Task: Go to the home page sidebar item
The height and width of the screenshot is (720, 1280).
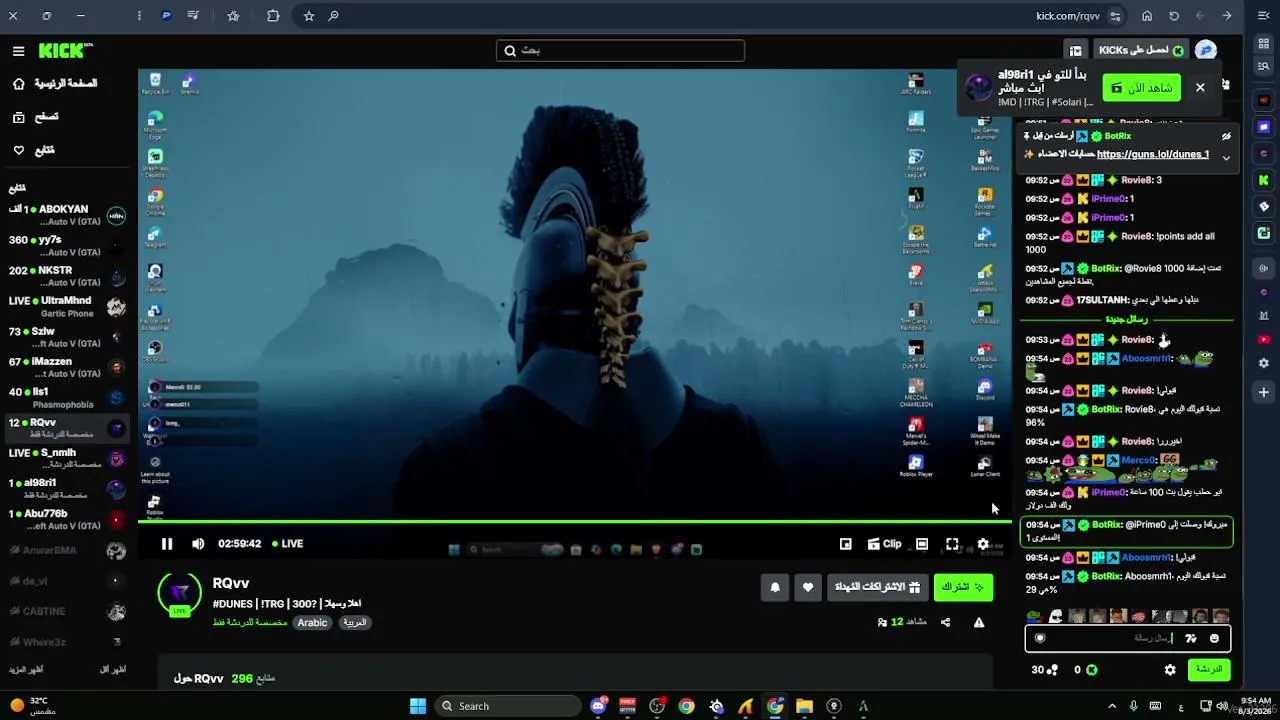Action: [x=55, y=84]
